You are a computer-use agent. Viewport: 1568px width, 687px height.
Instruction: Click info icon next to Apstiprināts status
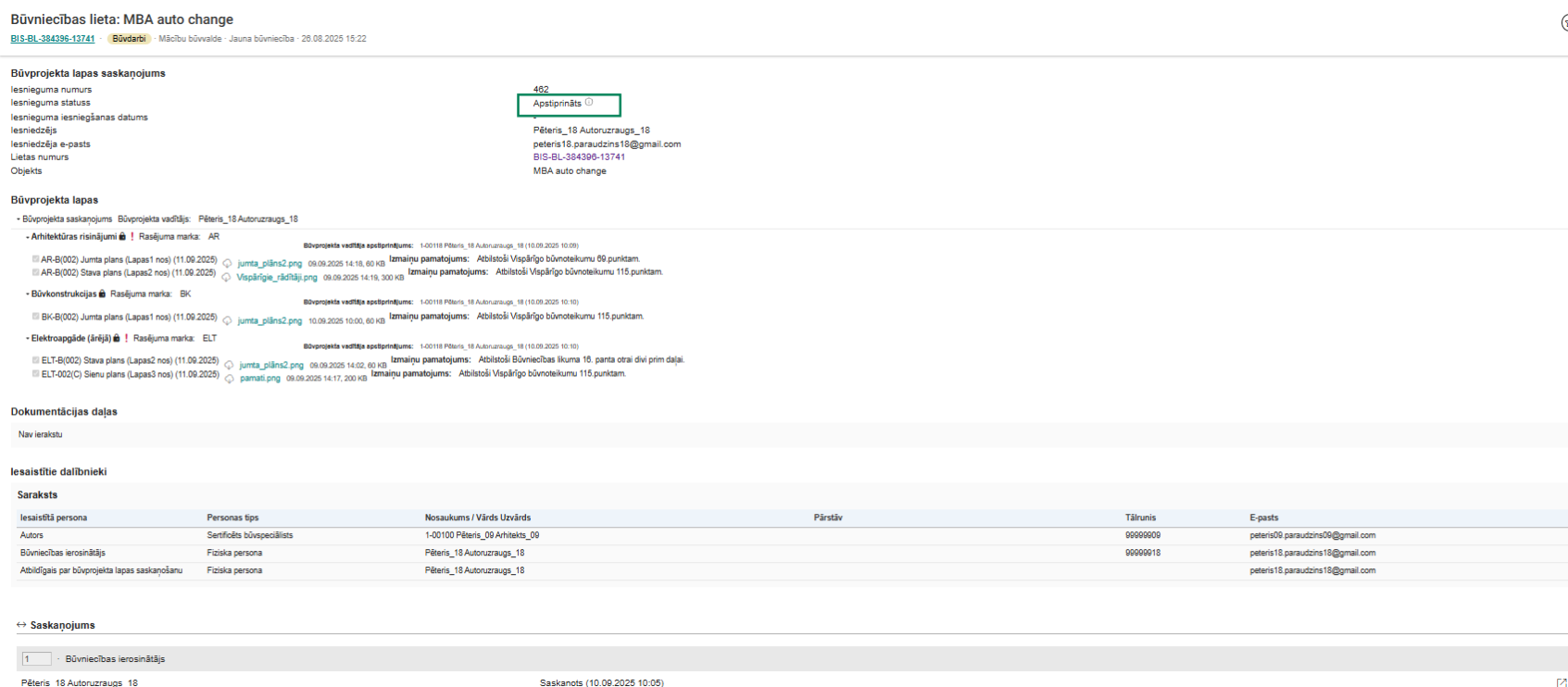(x=589, y=103)
